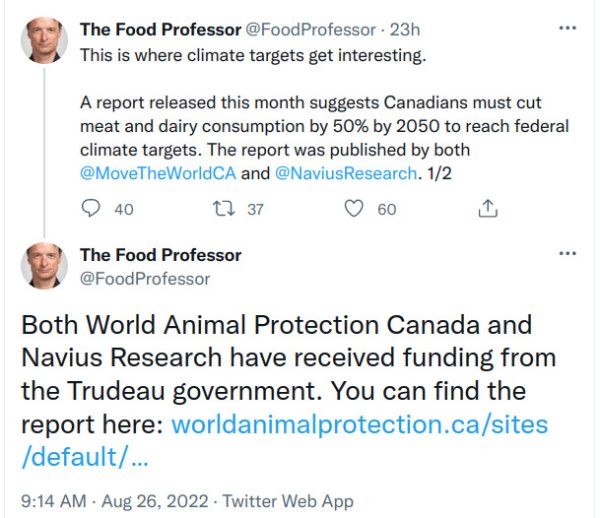This screenshot has height=518, width=600.
Task: Click the 37 retweet count
Action: point(255,209)
